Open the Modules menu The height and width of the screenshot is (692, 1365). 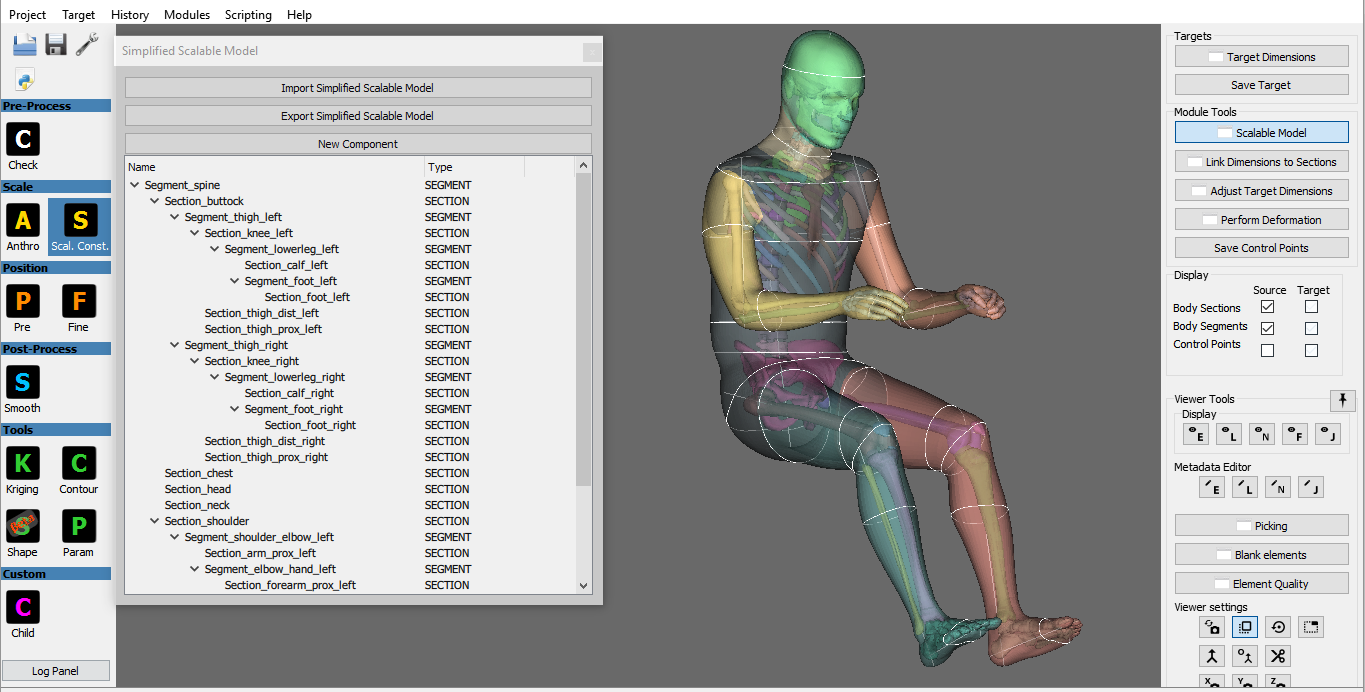[187, 14]
